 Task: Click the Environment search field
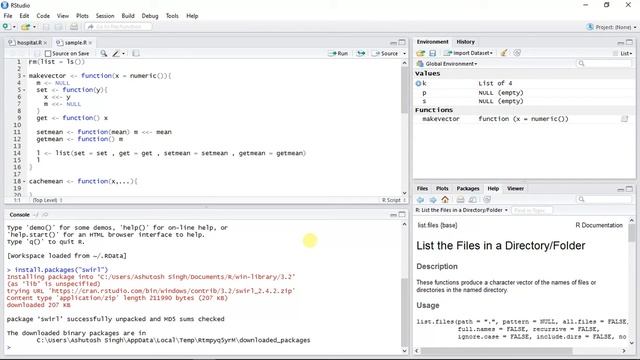tap(604, 63)
